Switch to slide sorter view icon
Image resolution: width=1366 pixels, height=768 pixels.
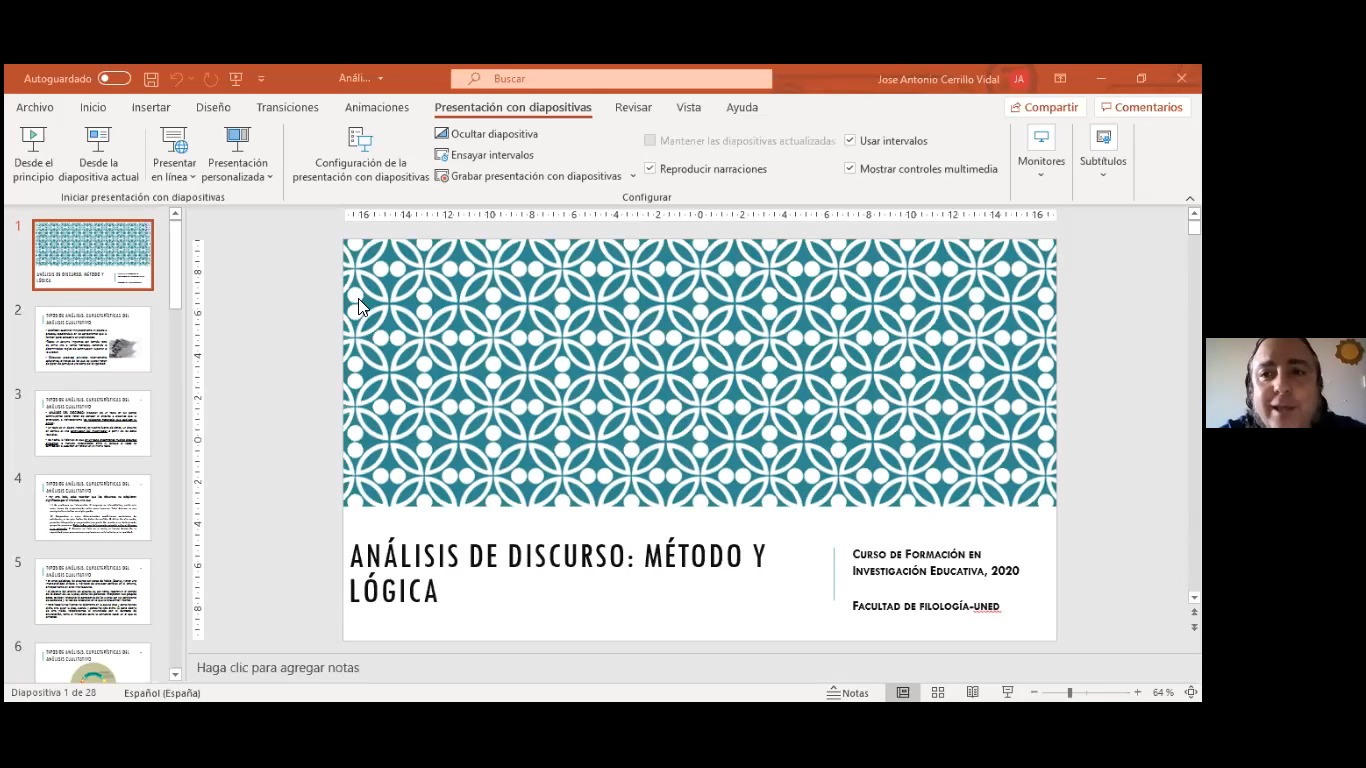938,693
